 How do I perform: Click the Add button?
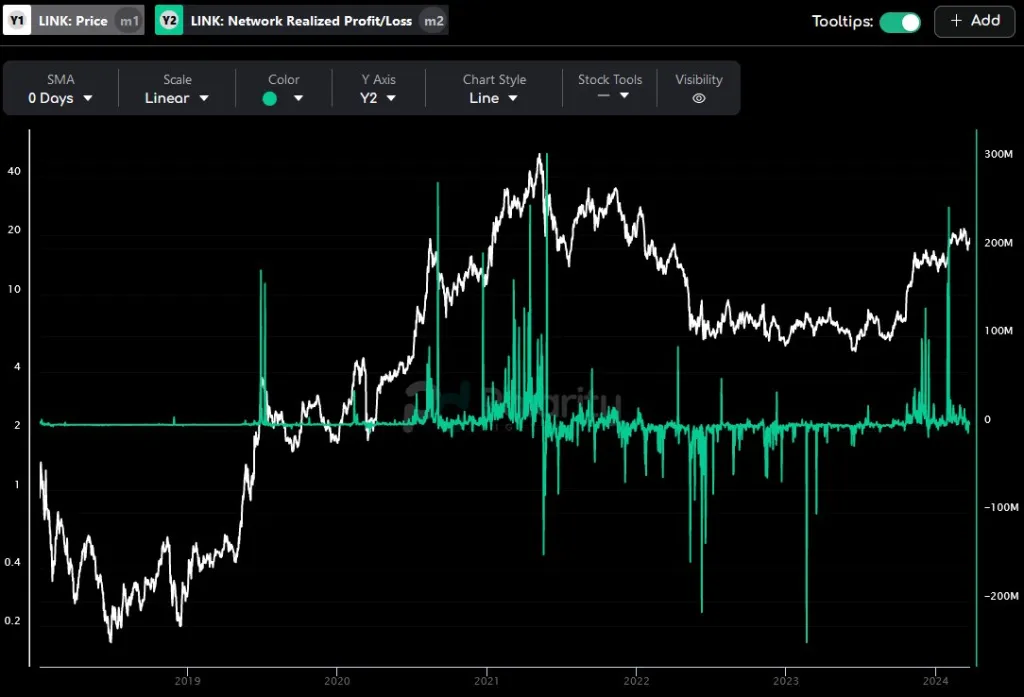point(974,21)
